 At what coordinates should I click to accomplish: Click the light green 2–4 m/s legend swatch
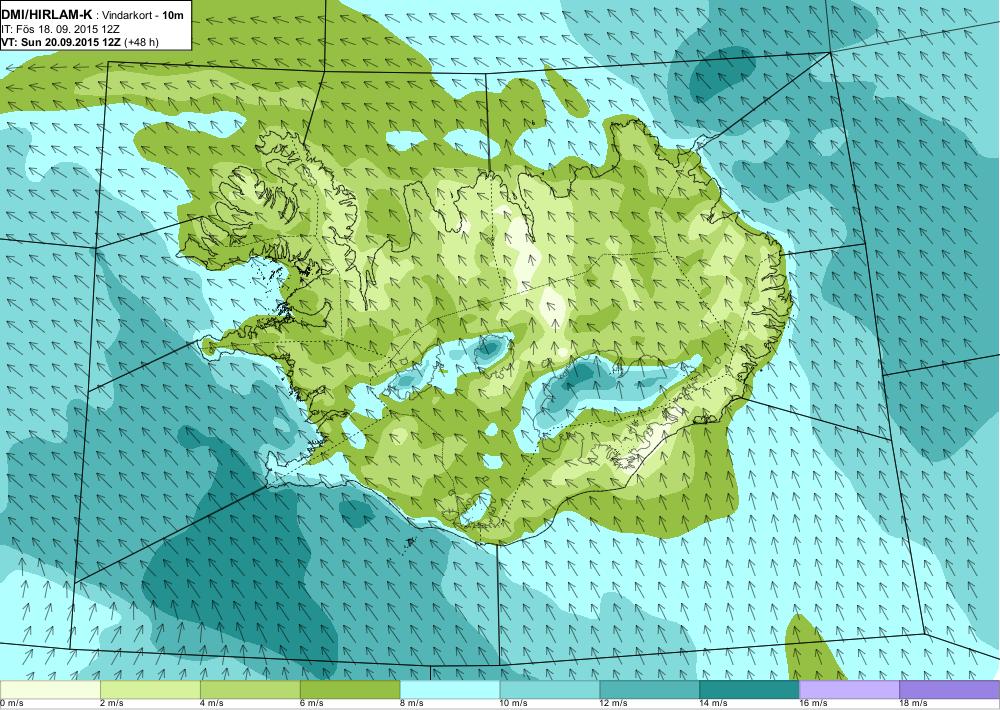click(150, 689)
